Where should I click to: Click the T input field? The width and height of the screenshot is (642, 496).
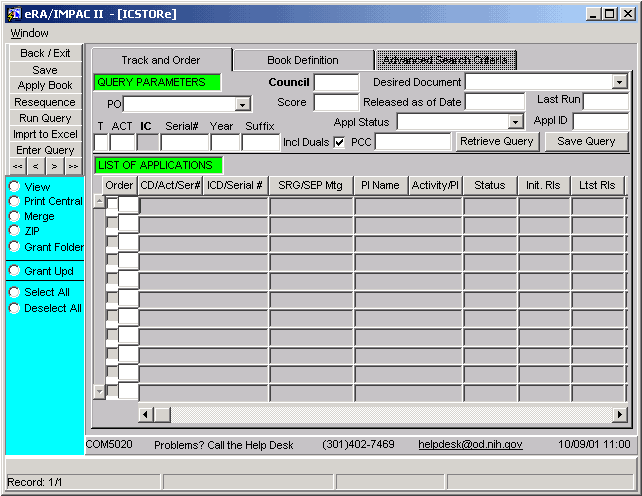[101, 143]
